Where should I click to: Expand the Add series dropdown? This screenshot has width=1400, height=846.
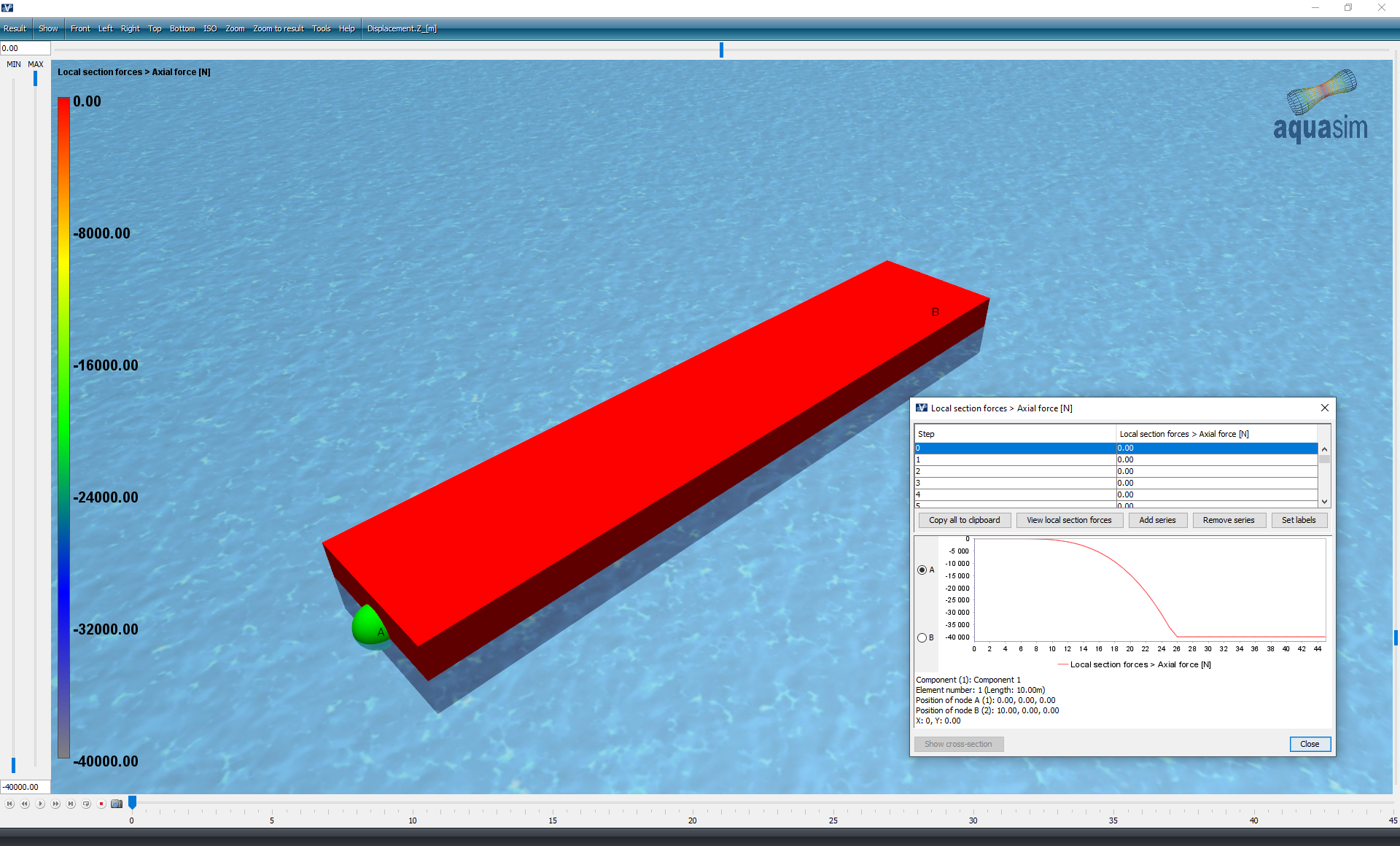click(x=1157, y=520)
